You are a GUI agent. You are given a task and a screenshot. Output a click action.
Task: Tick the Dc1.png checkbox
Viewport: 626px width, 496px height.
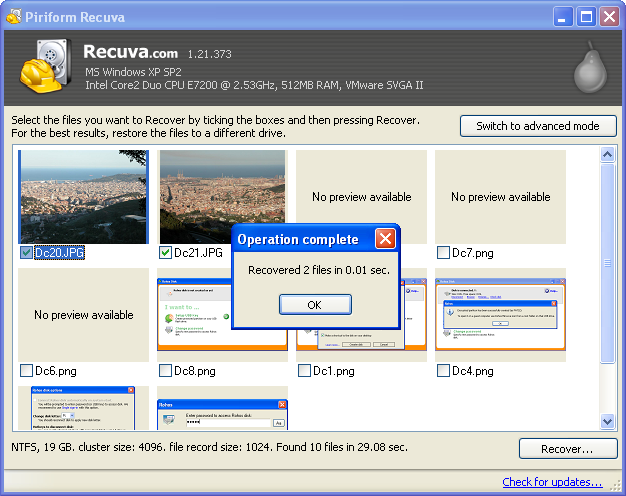[x=304, y=371]
